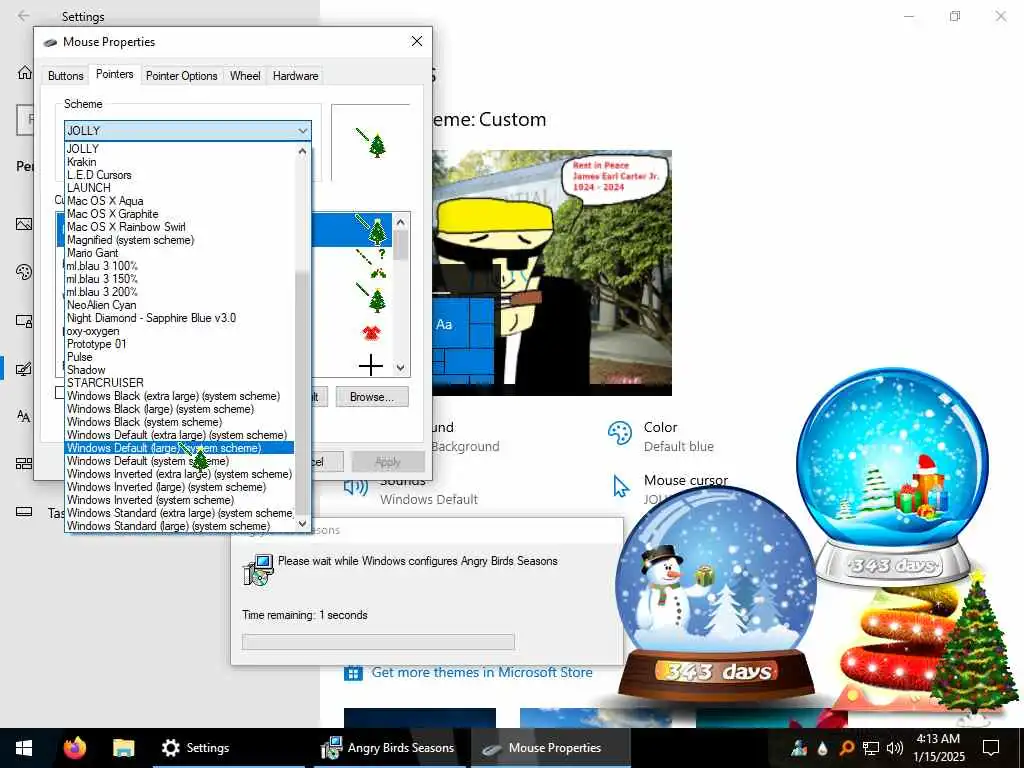
Task: Select the Help Select tree cursor with question mark
Action: [371, 263]
